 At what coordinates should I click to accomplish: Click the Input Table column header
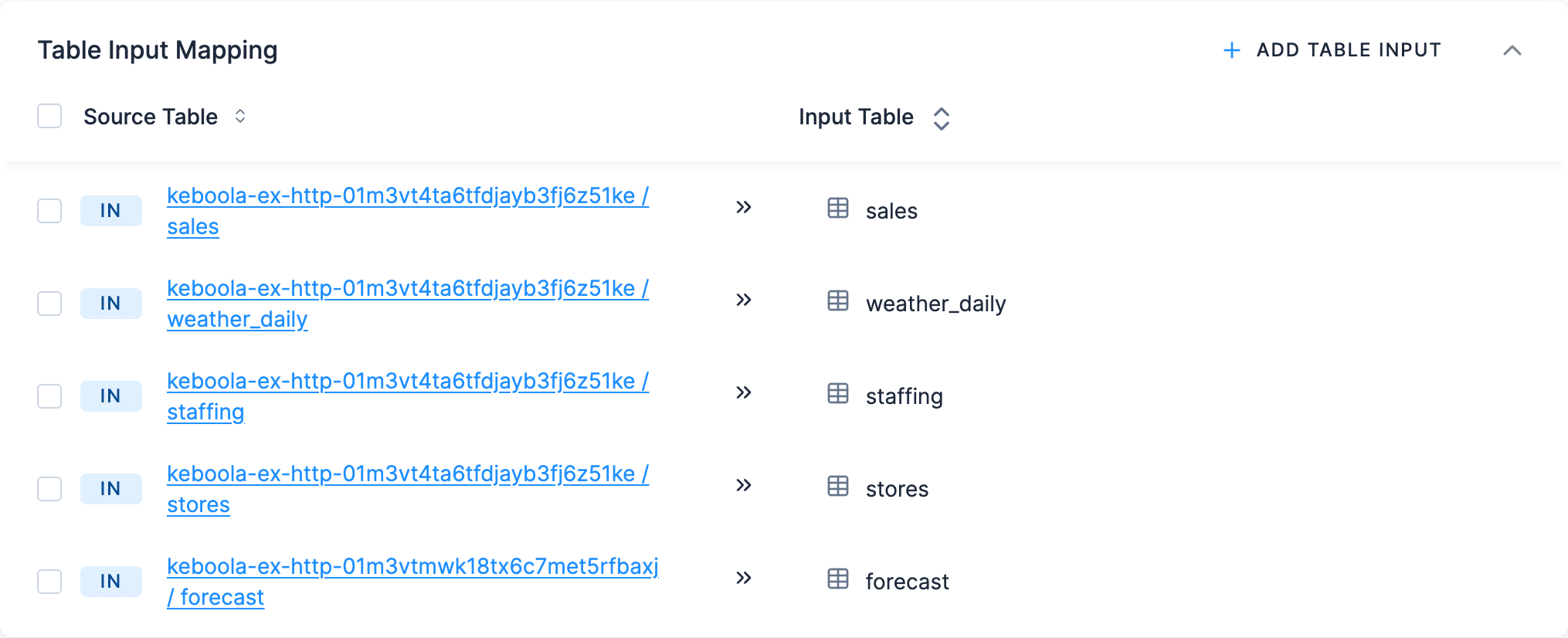856,117
